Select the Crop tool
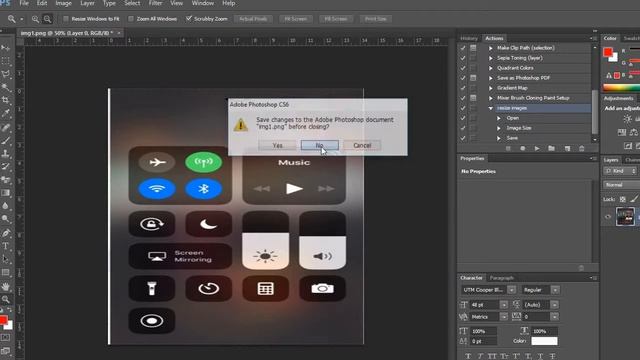Image resolution: width=640 pixels, height=360 pixels. pyautogui.click(x=5, y=100)
